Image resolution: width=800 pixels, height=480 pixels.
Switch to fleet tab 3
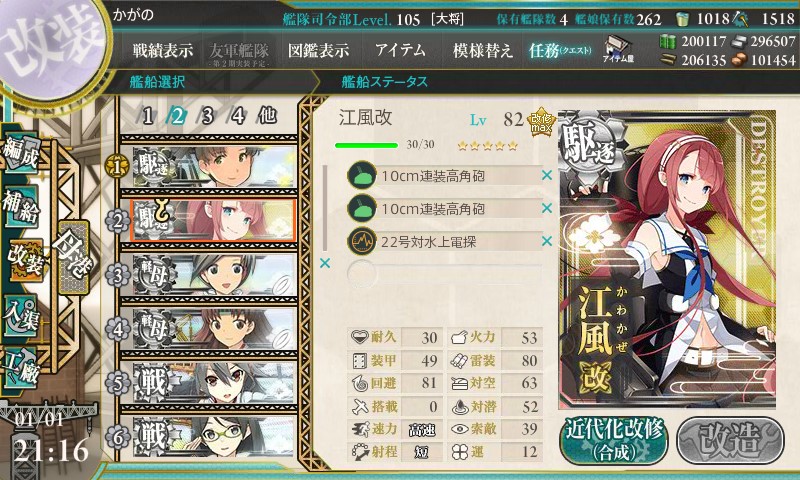(x=207, y=116)
